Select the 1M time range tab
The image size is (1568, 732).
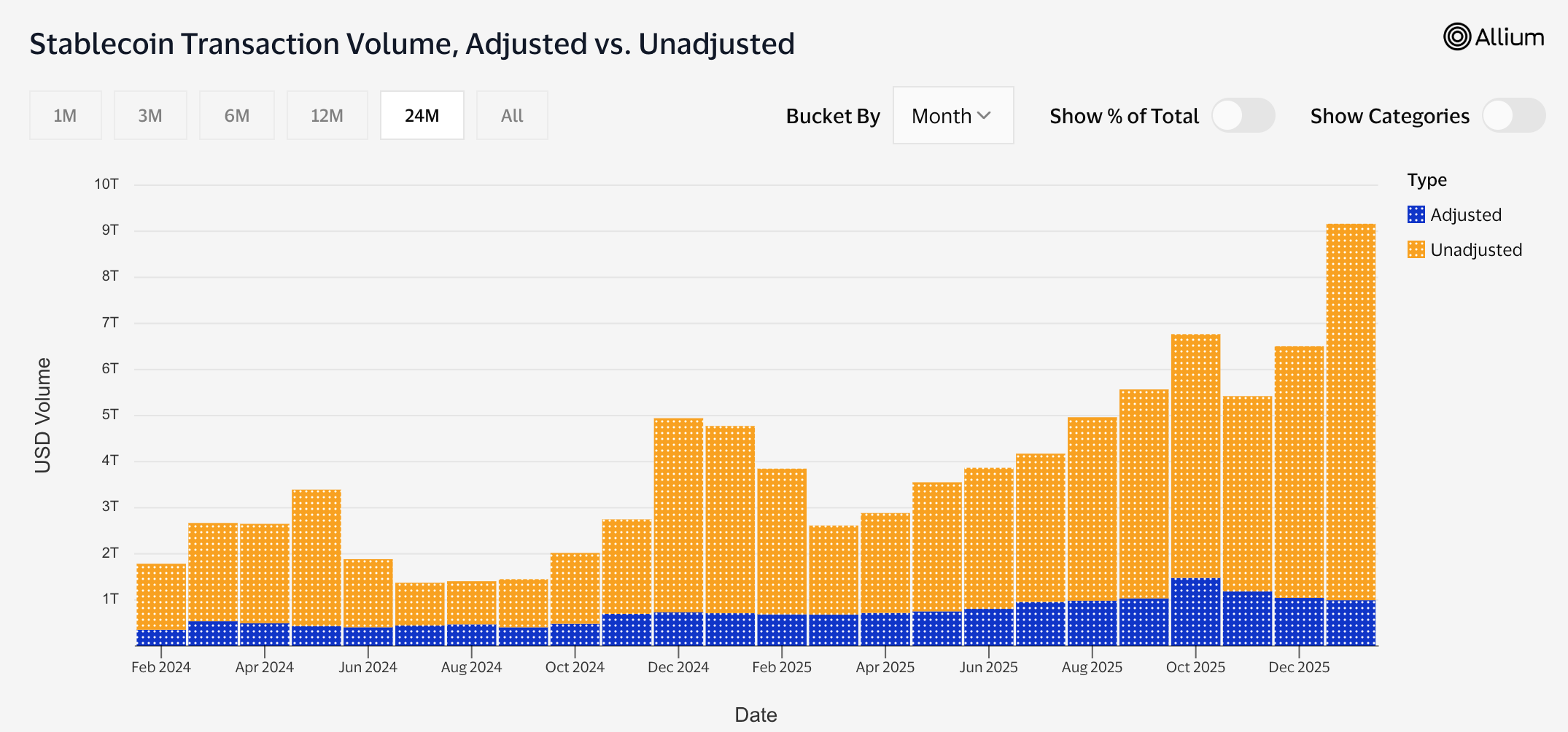65,116
